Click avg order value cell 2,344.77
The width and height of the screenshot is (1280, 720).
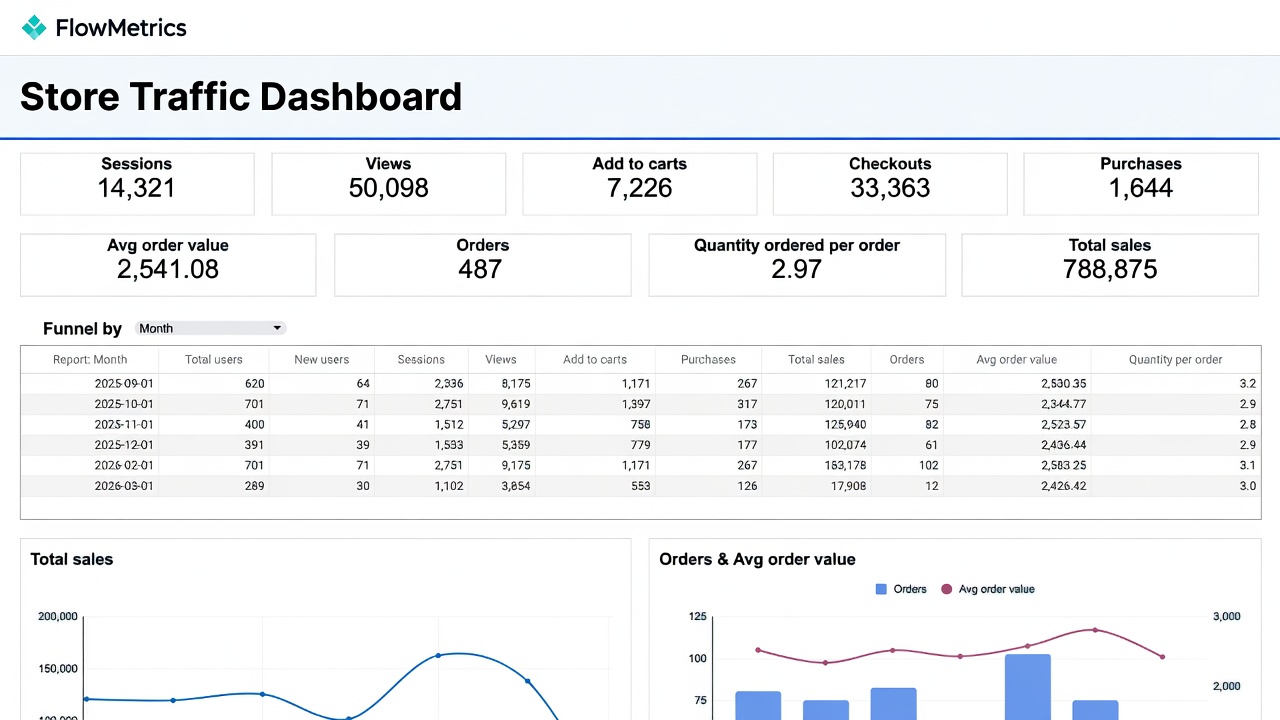click(1063, 404)
